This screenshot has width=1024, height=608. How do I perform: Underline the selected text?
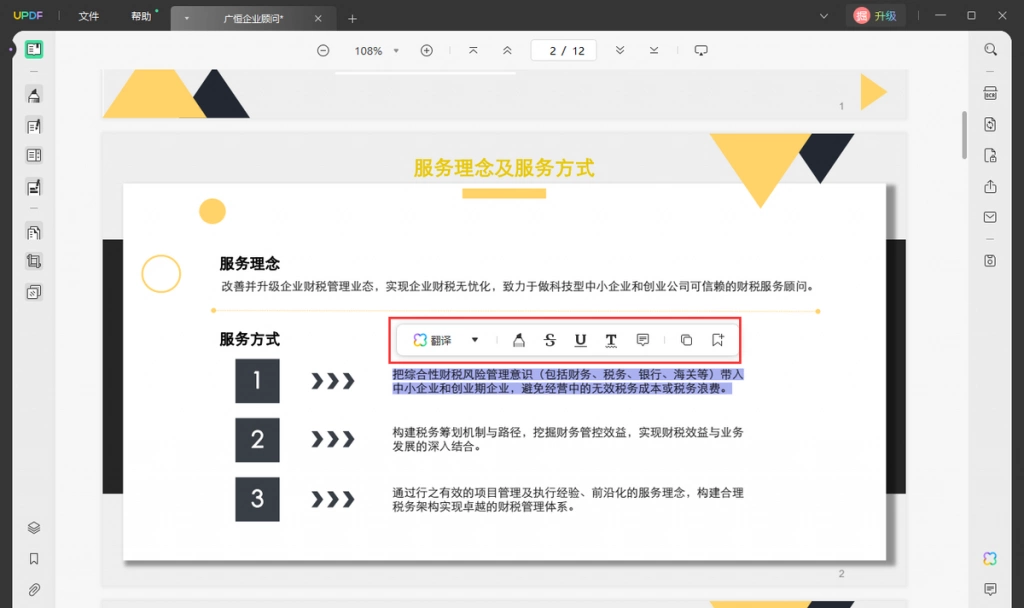pos(580,340)
